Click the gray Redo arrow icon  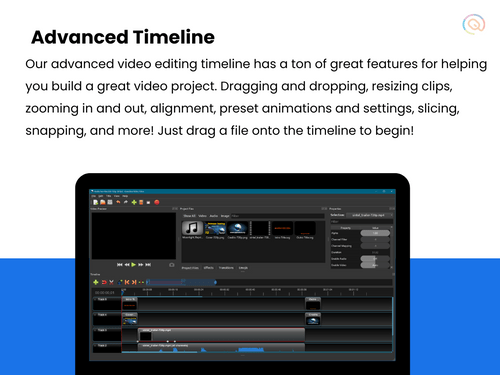[126, 202]
